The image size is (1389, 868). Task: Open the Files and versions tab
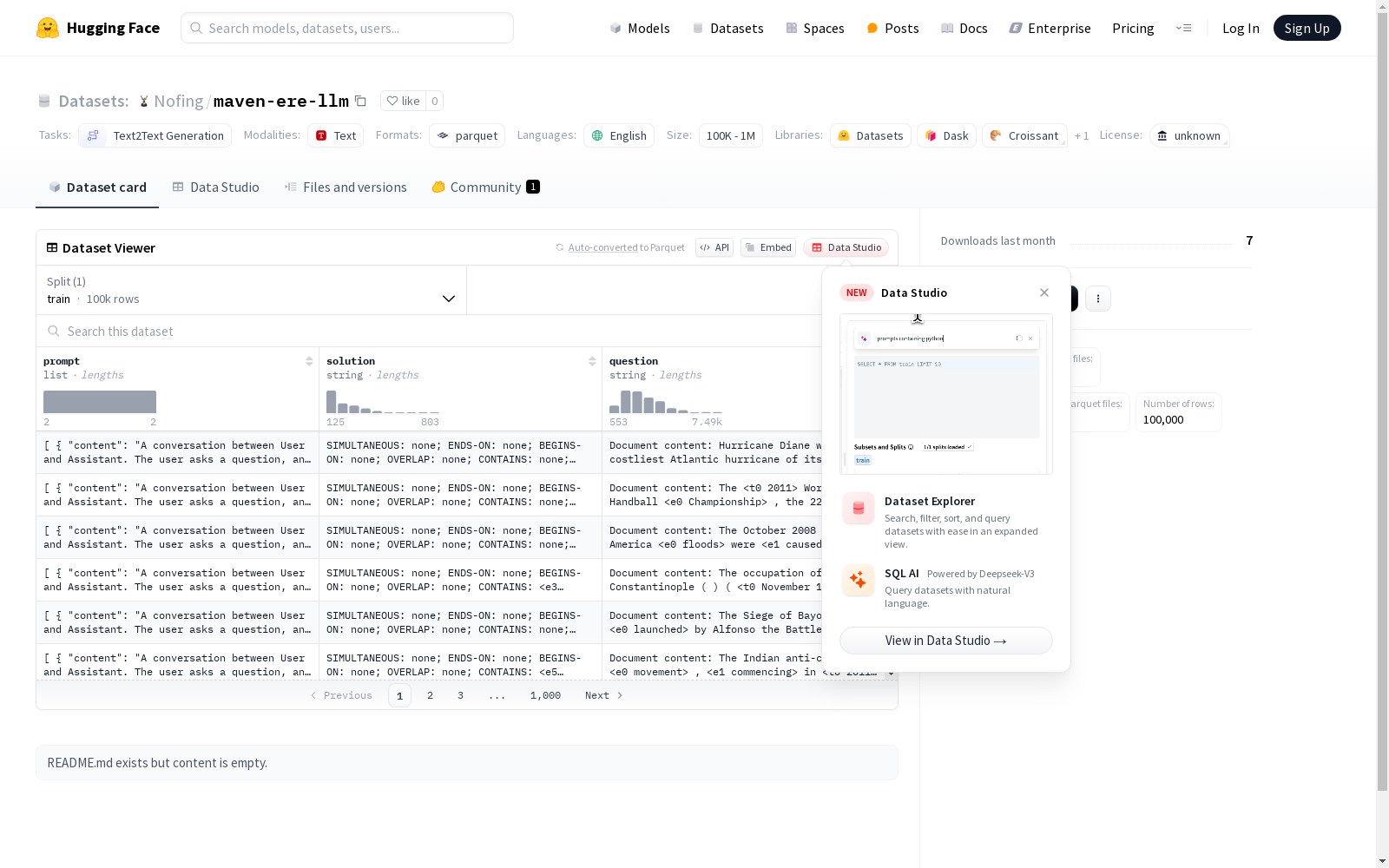pyautogui.click(x=346, y=187)
